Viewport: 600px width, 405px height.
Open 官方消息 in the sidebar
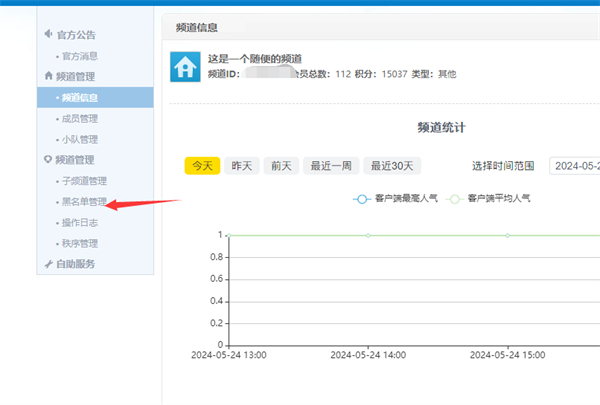[x=80, y=56]
